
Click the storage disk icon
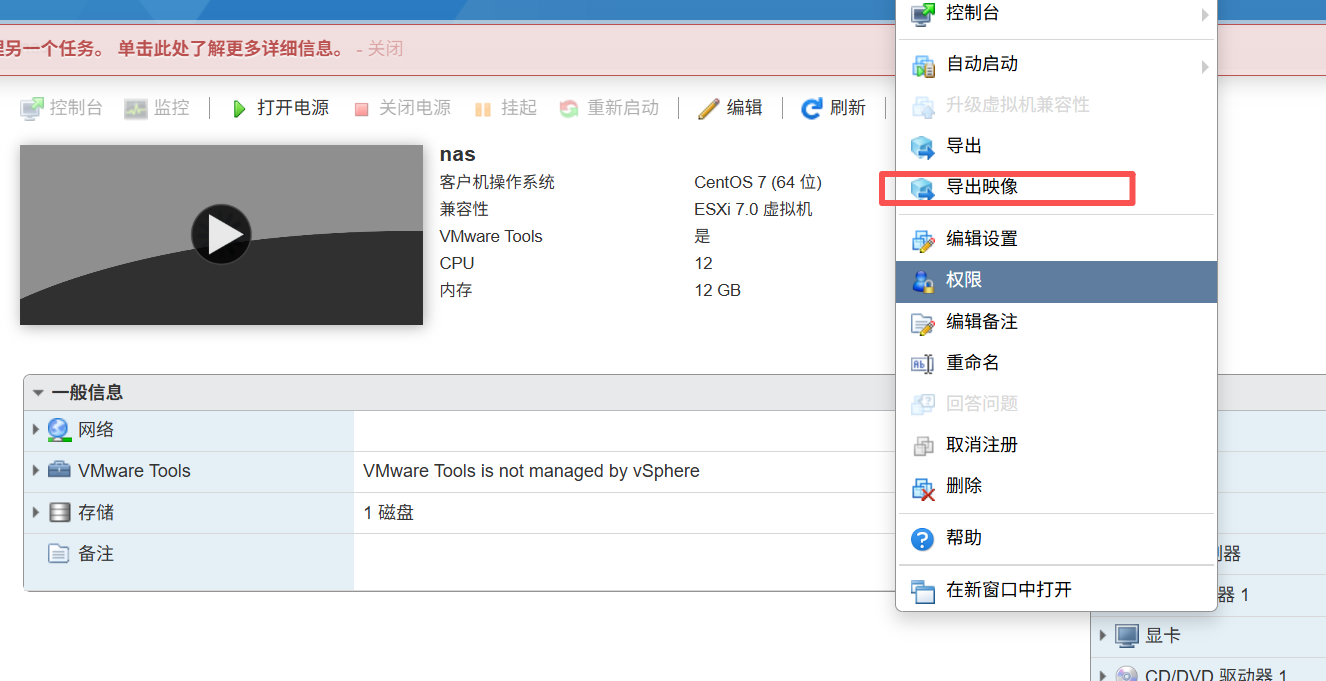click(x=60, y=512)
